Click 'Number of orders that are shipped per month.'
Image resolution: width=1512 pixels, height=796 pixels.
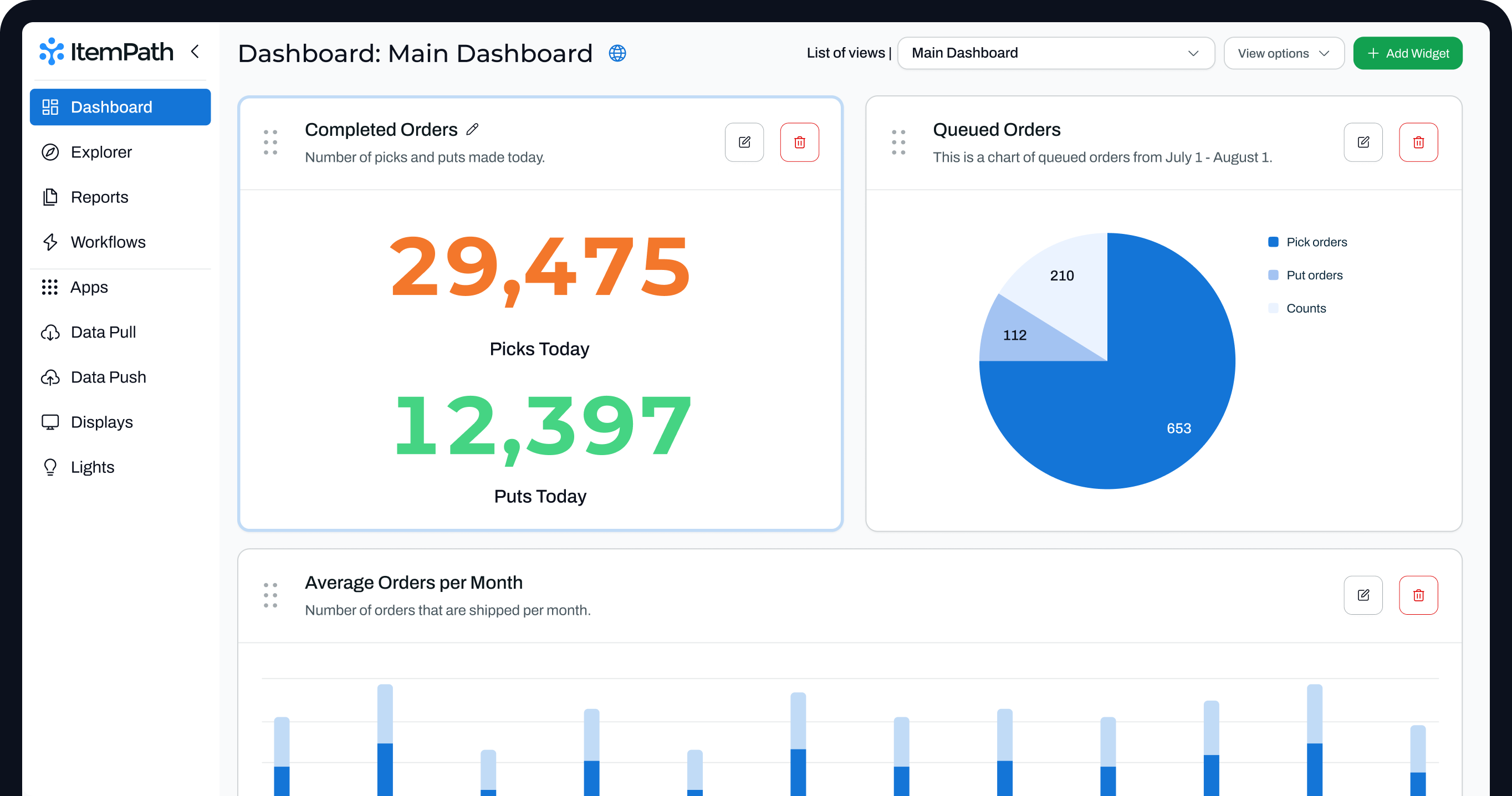tap(448, 610)
